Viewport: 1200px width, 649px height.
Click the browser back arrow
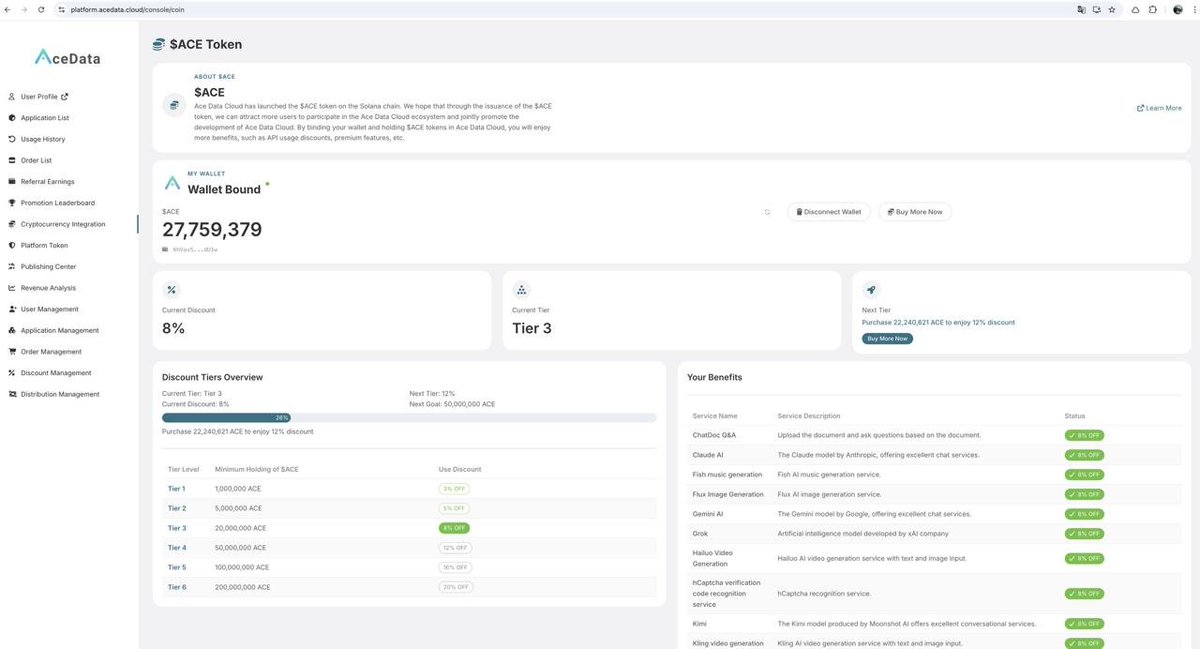coord(8,9)
